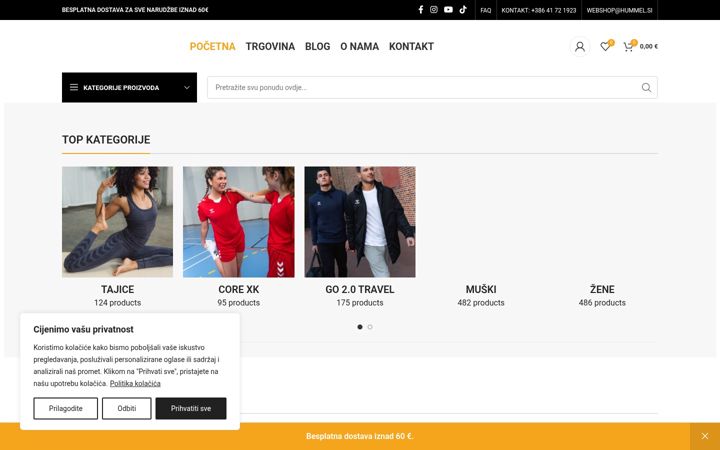This screenshot has width=720, height=450.
Task: Click the webshop@hummel.si email link
Action: coord(619,10)
